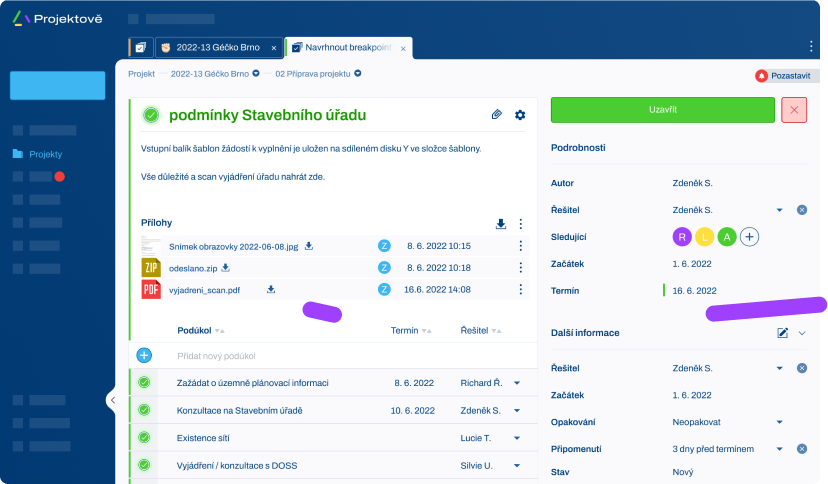Collapse the left sidebar with arrow handle
This screenshot has width=828, height=484.
(112, 400)
